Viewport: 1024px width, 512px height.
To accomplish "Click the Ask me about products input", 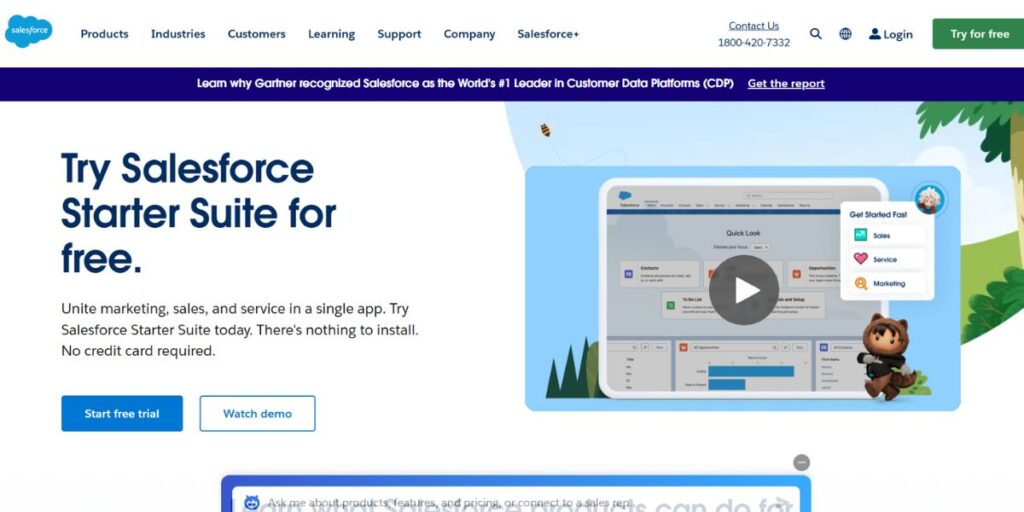I will click(516, 503).
